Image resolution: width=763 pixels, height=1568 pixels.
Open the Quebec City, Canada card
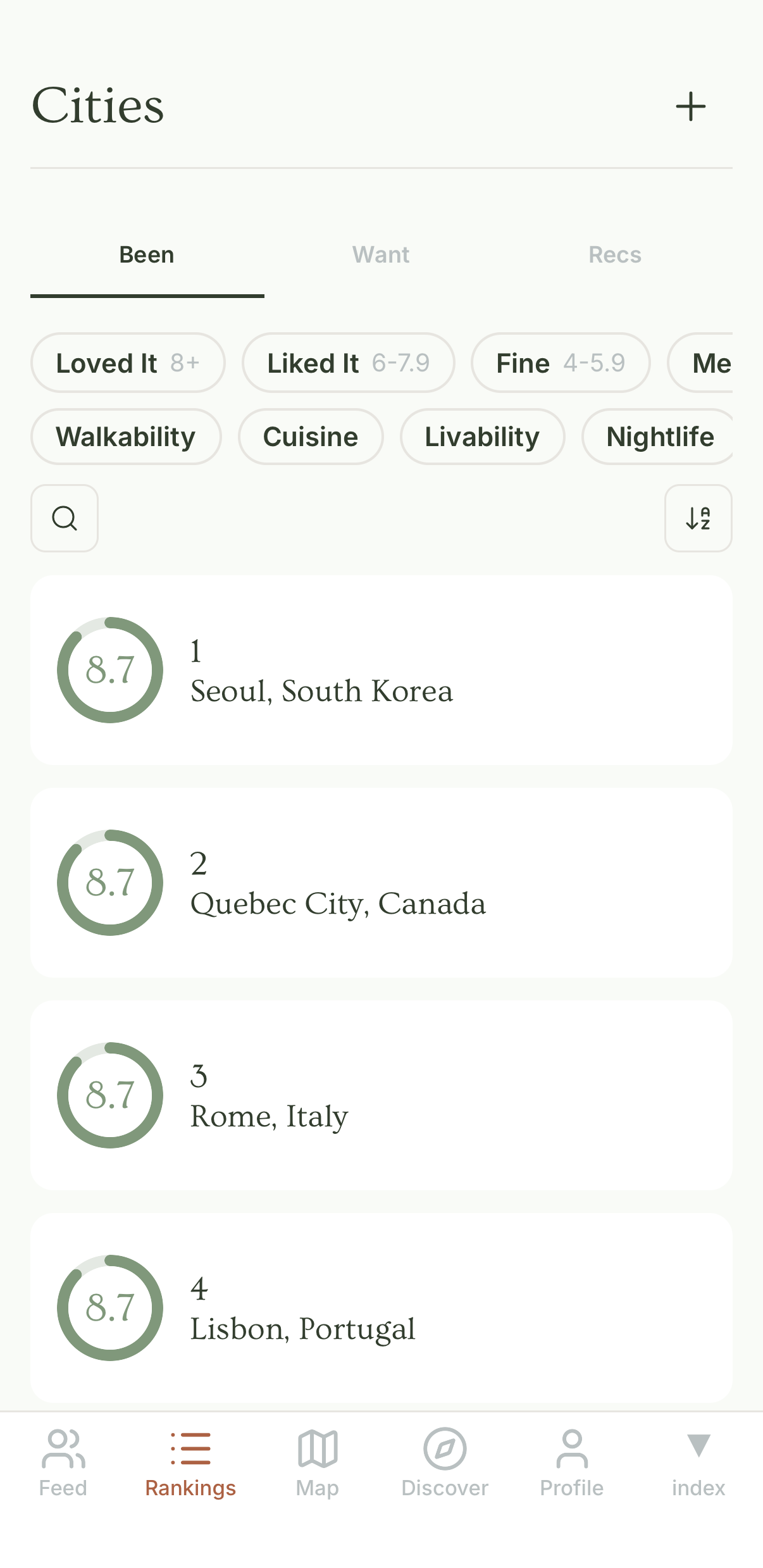coord(381,883)
